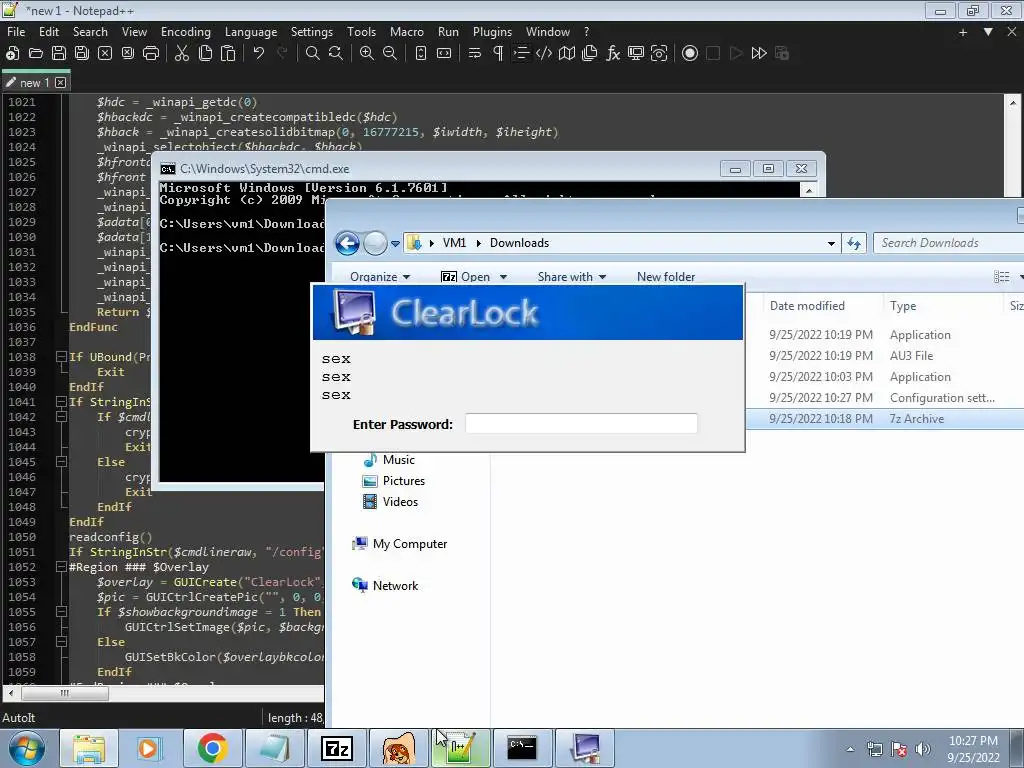Select the 'new 1' document tab
Image resolution: width=1024 pixels, height=768 pixels.
pyautogui.click(x=35, y=82)
